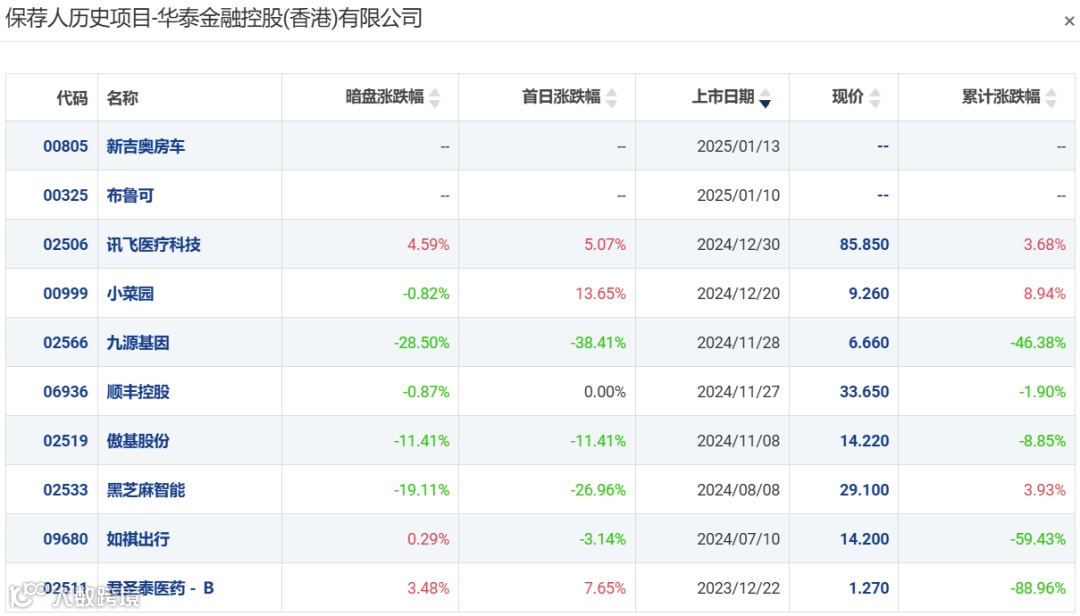Viewport: 1080px width, 616px height.
Task: Select listing date 2024/11/28
Action: (x=738, y=342)
